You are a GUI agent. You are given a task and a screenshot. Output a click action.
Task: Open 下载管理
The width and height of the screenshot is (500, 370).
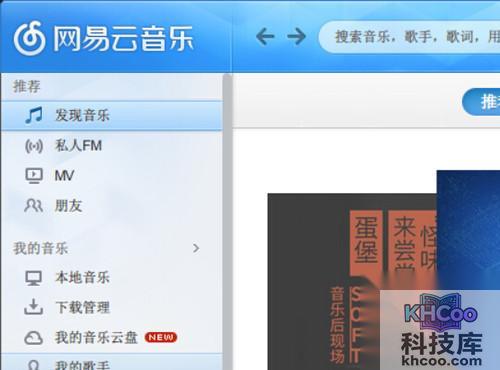pyautogui.click(x=112, y=307)
